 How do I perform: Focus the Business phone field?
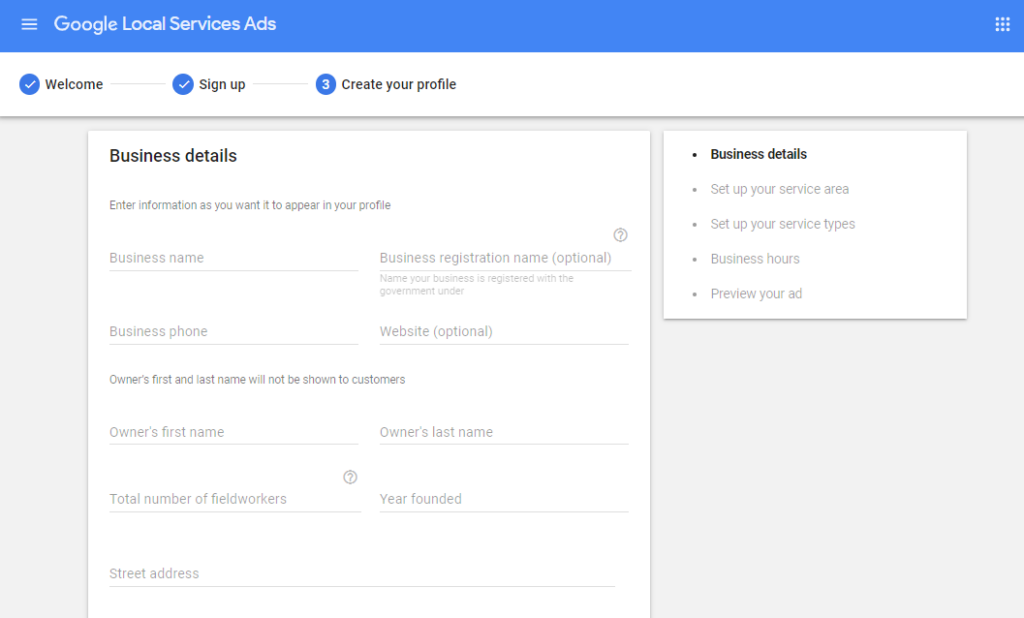234,331
